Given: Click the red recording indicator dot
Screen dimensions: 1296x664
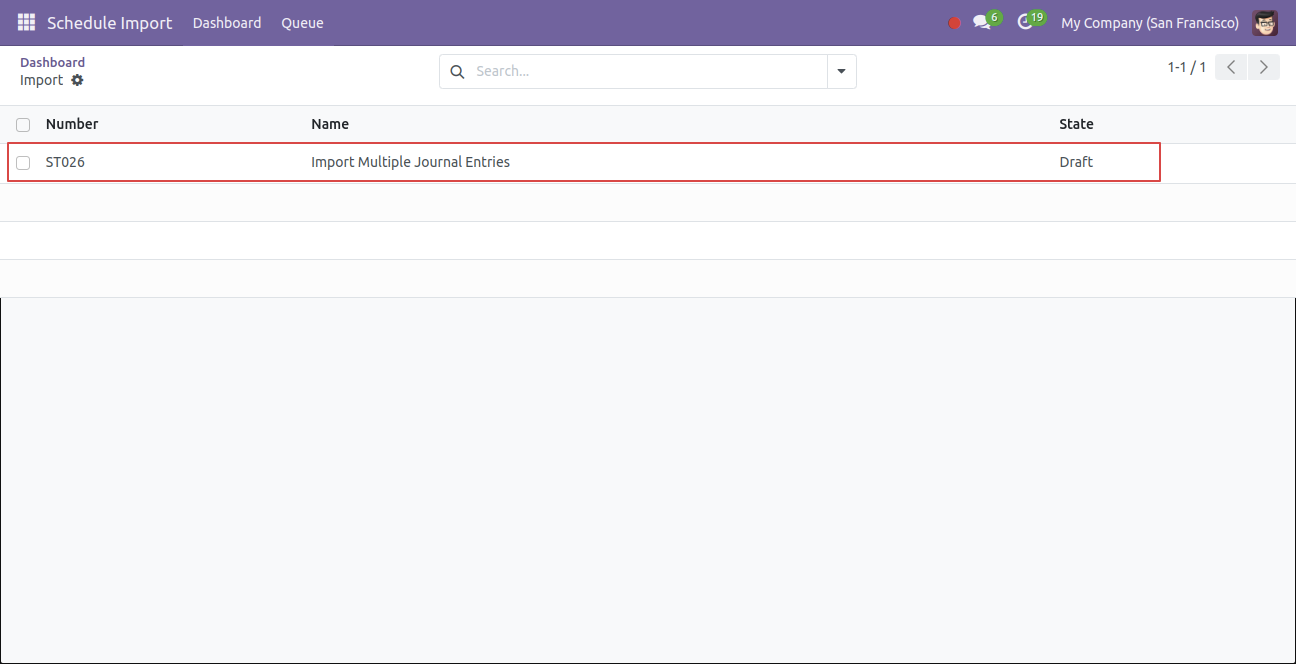Looking at the screenshot, I should pos(954,23).
